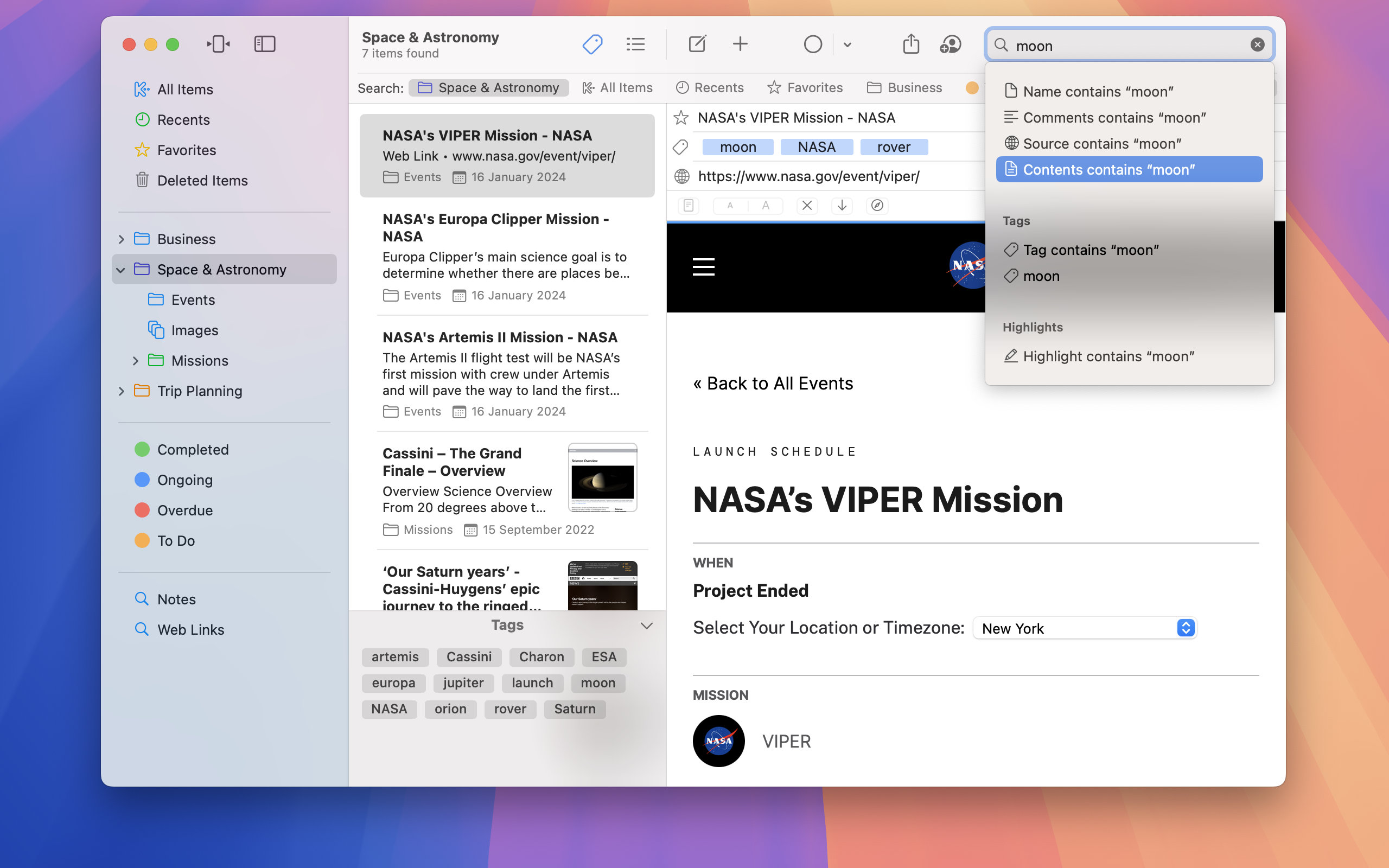Viewport: 1389px width, 868px height.
Task: Click the NASA tag on VIPER Mission
Action: coord(817,146)
